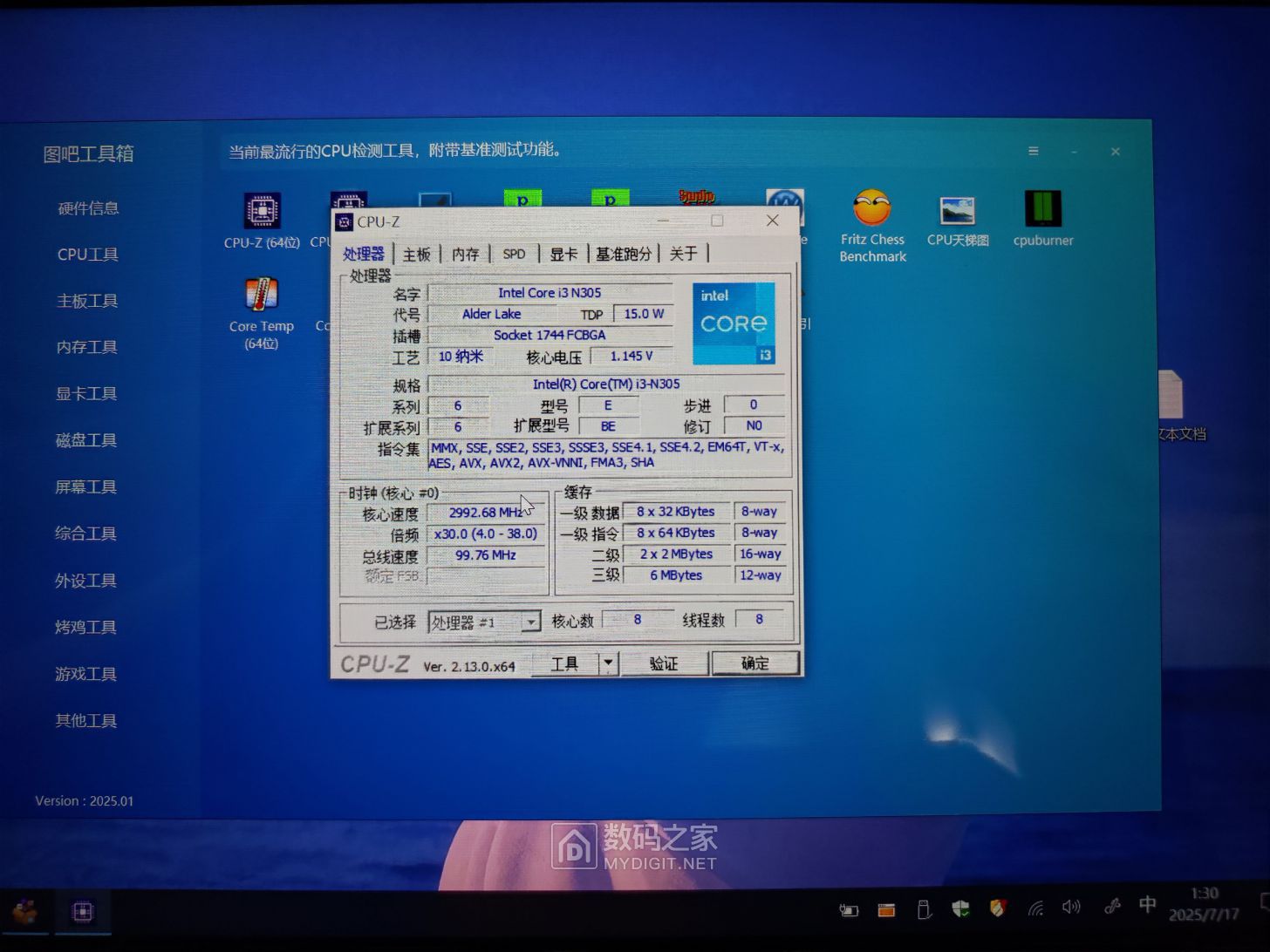
Task: Open the 文本文档 desktop file
Action: 1180,406
